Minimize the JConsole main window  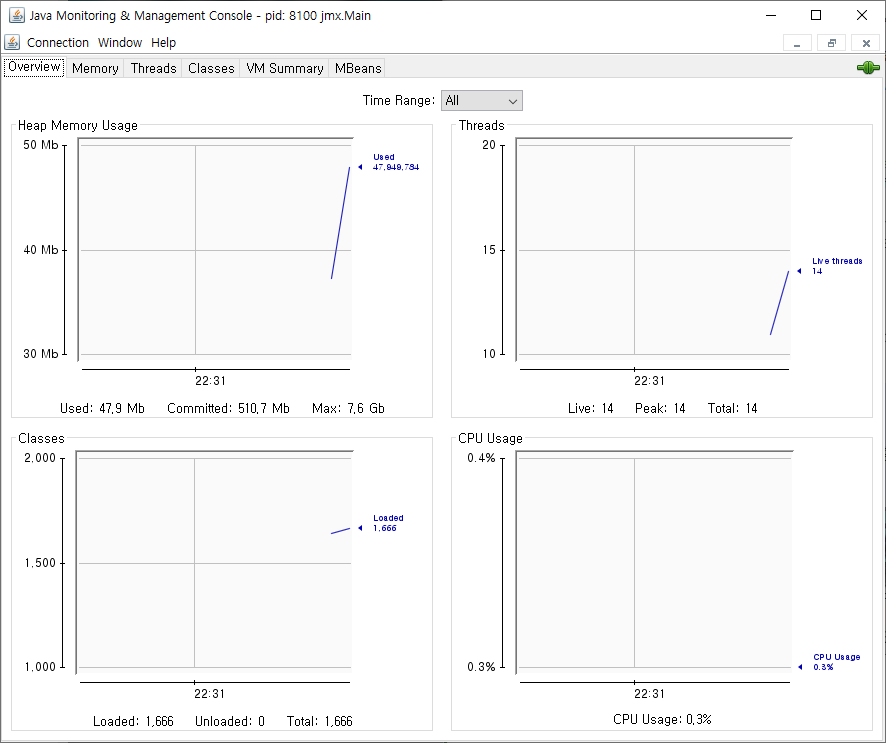pyautogui.click(x=771, y=15)
